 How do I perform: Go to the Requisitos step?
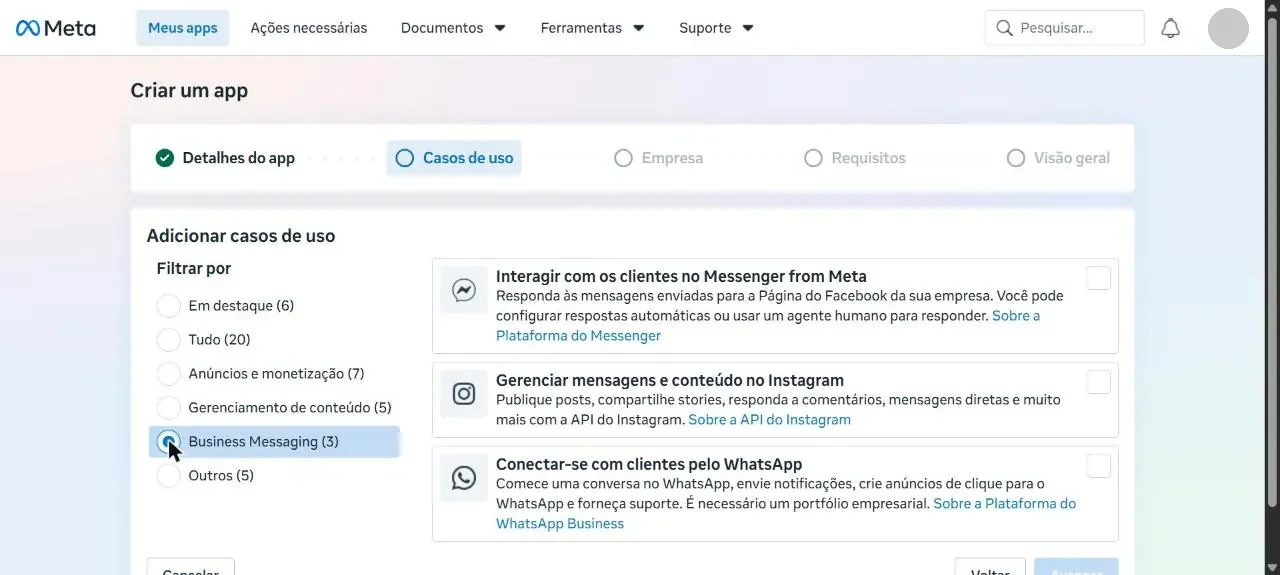coord(855,158)
